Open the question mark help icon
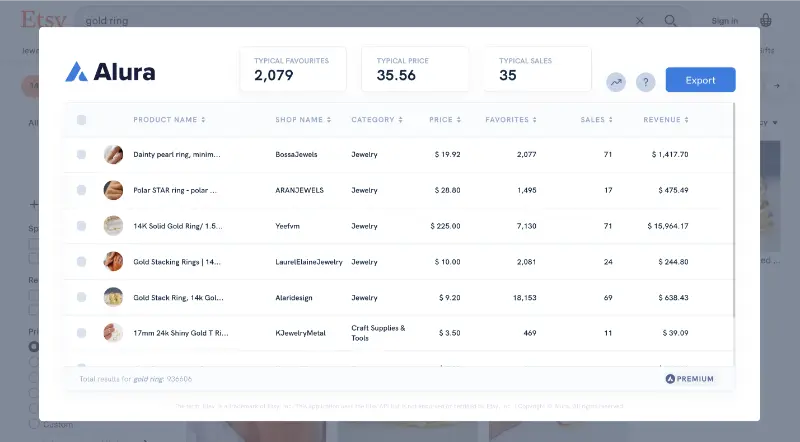The image size is (800, 442). tap(646, 82)
